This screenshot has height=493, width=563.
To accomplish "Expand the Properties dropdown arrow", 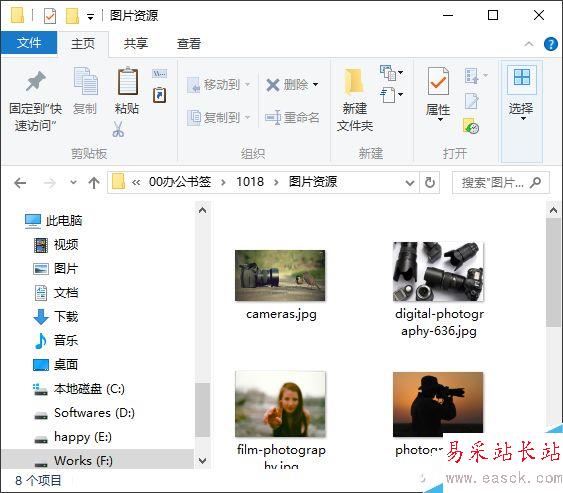I will coord(440,119).
